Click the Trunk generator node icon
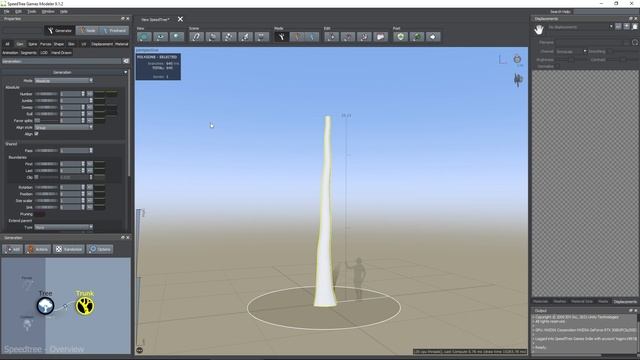640x360 pixels. pos(85,306)
